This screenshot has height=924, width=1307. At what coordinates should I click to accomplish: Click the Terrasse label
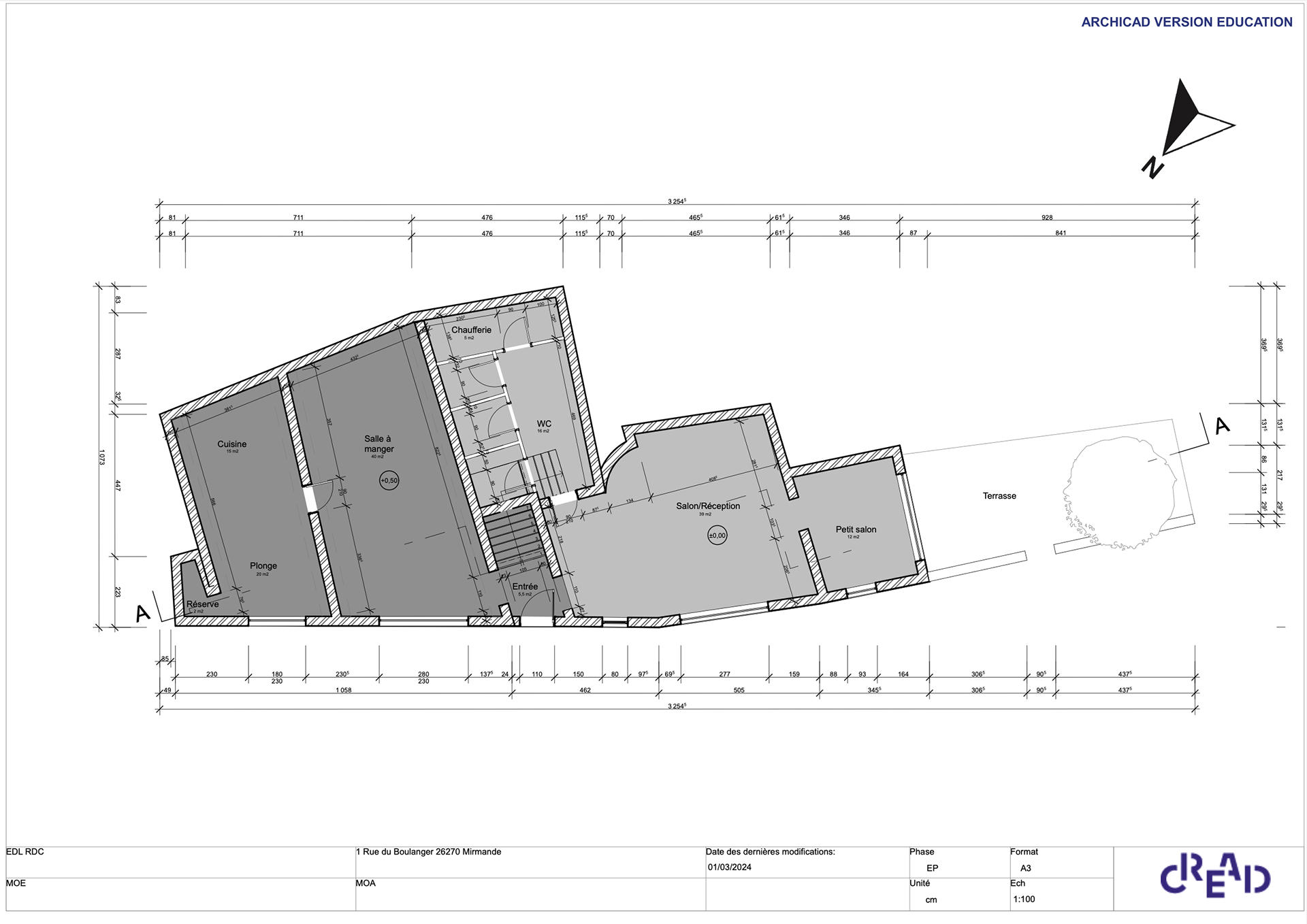(999, 496)
